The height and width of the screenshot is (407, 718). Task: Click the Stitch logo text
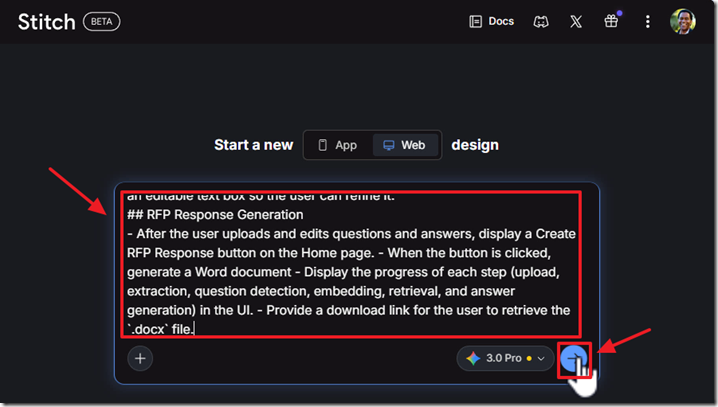[45, 21]
